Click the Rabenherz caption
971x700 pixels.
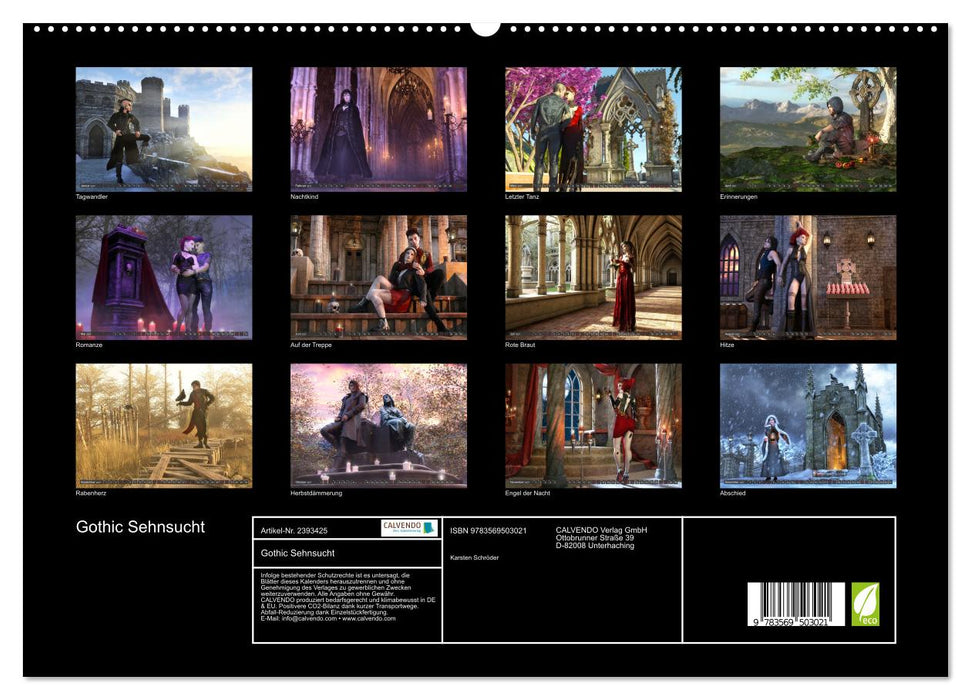[91, 493]
